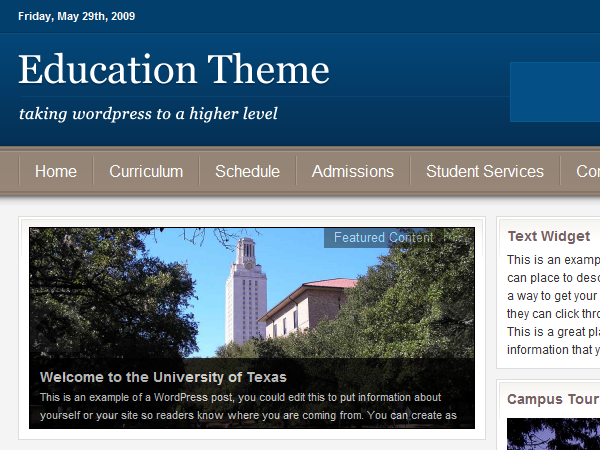Screen dimensions: 600x450
Task: Click the date Friday, May 29th, 2009
Action: 77,16
